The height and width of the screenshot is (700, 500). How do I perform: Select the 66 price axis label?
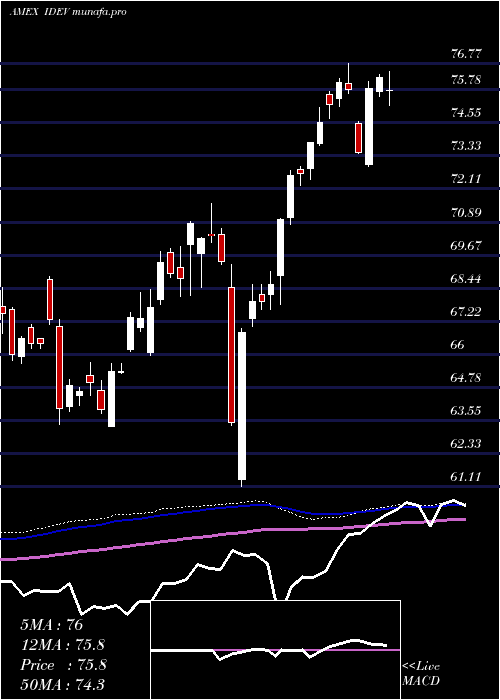click(x=458, y=345)
